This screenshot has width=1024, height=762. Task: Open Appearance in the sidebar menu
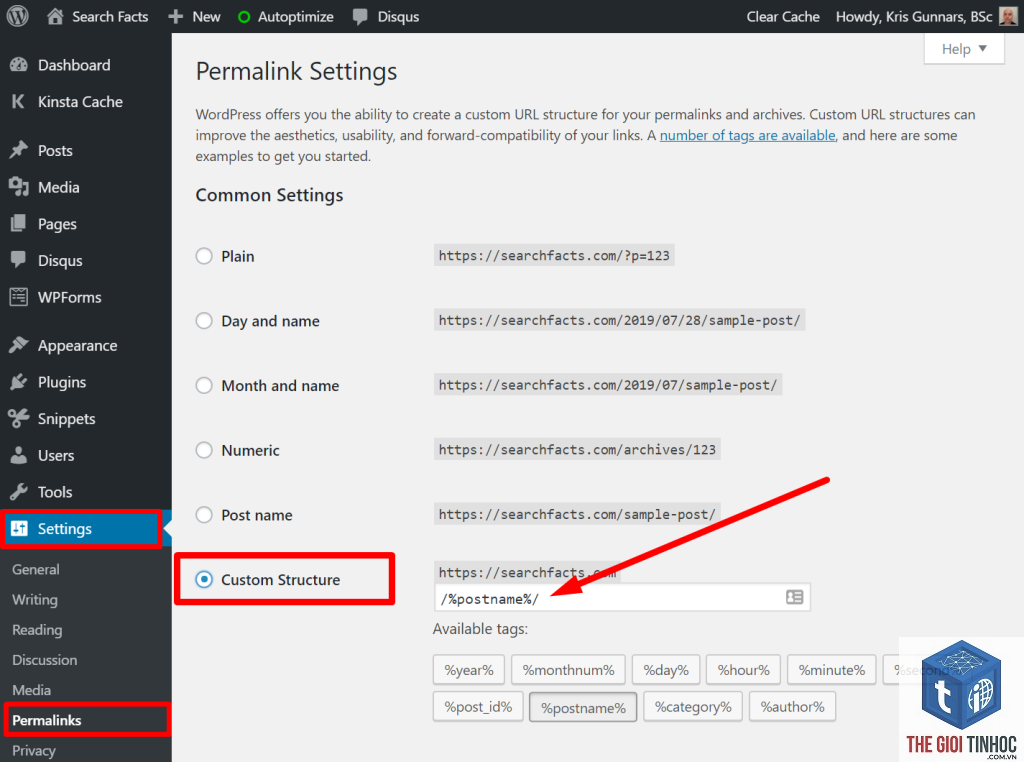77,345
